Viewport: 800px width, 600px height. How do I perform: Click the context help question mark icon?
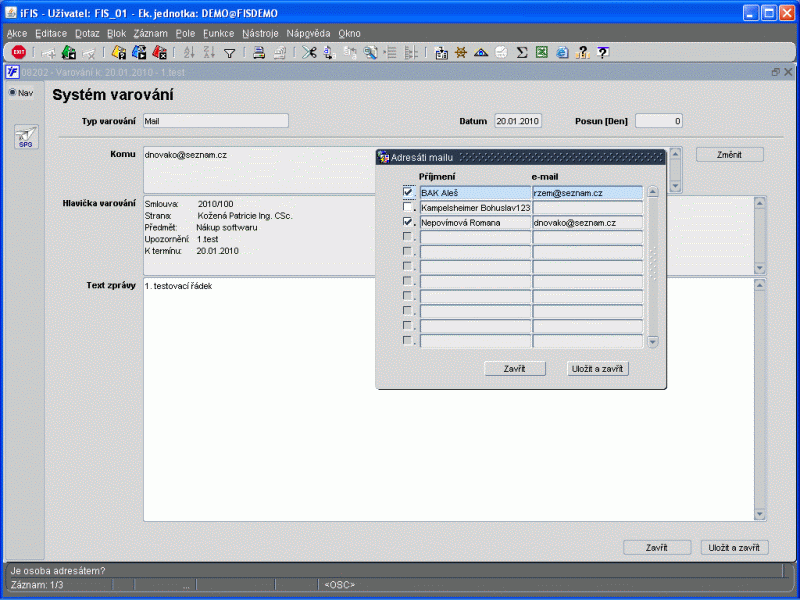pos(603,52)
